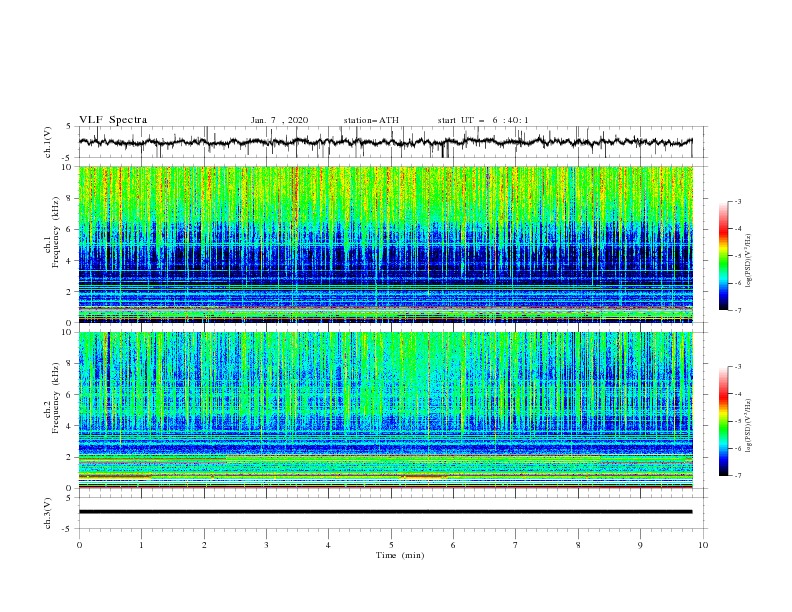The width and height of the screenshot is (792, 612).
Task: Click the '10' tick on the time axis
Action: coord(703,545)
